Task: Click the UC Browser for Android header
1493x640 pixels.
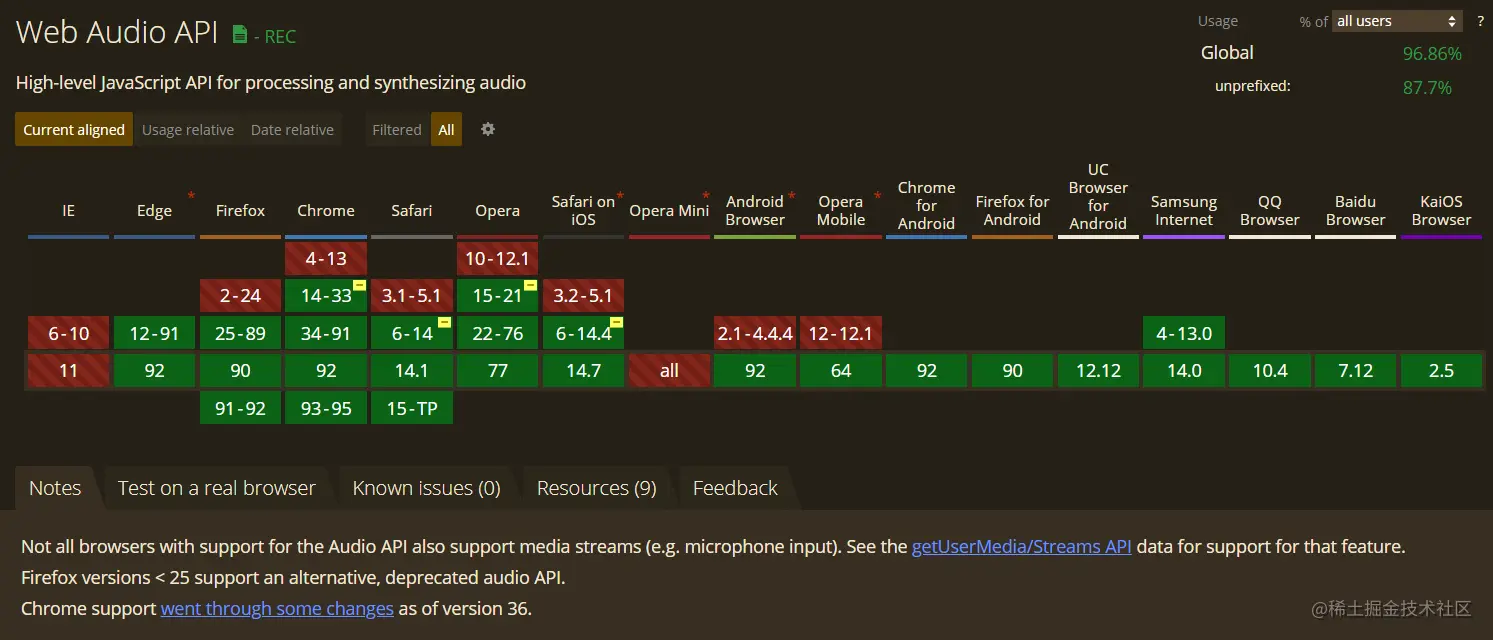Action: (x=1098, y=197)
